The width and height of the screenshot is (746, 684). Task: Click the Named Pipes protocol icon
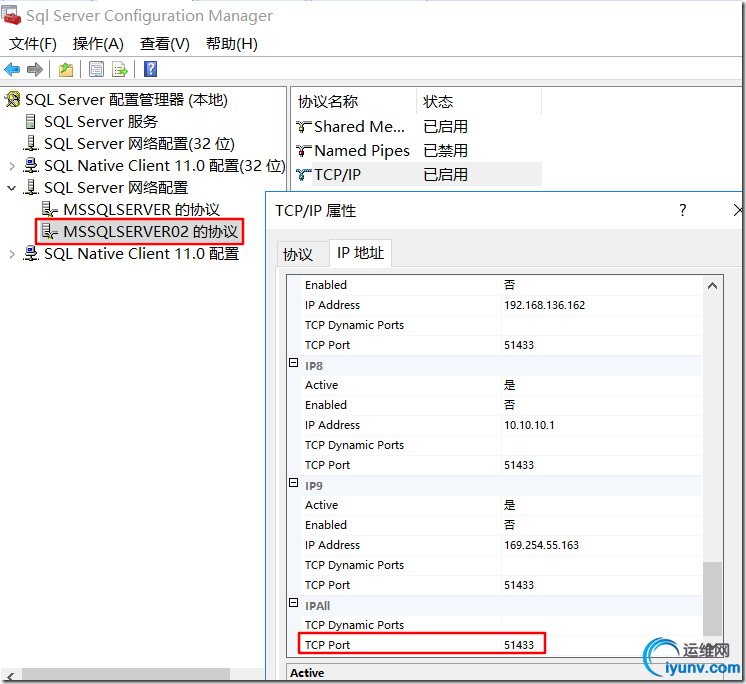pyautogui.click(x=304, y=151)
